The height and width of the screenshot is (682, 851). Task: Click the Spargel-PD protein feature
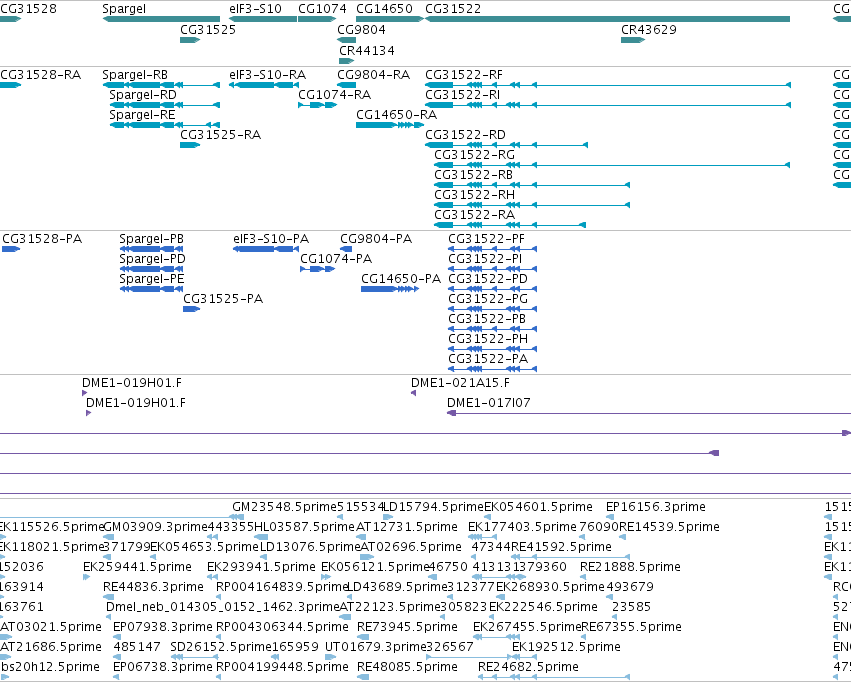coord(151,269)
